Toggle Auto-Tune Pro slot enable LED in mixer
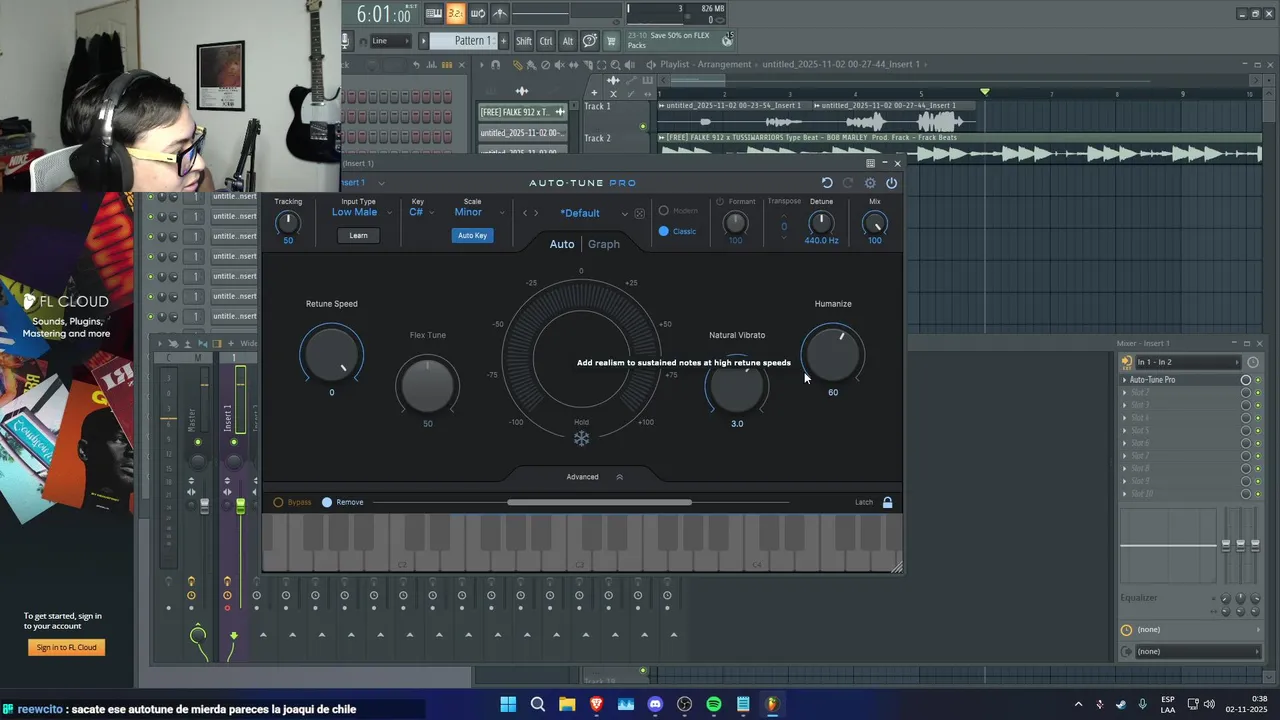This screenshot has height=720, width=1280. (1258, 380)
